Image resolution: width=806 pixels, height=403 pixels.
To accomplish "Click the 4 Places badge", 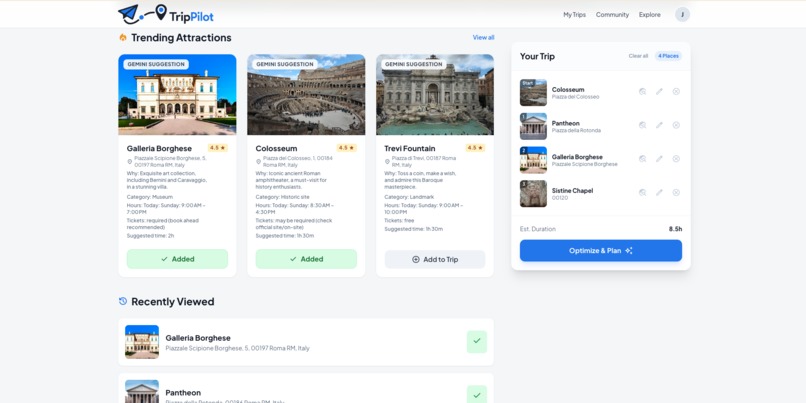I will (x=668, y=56).
